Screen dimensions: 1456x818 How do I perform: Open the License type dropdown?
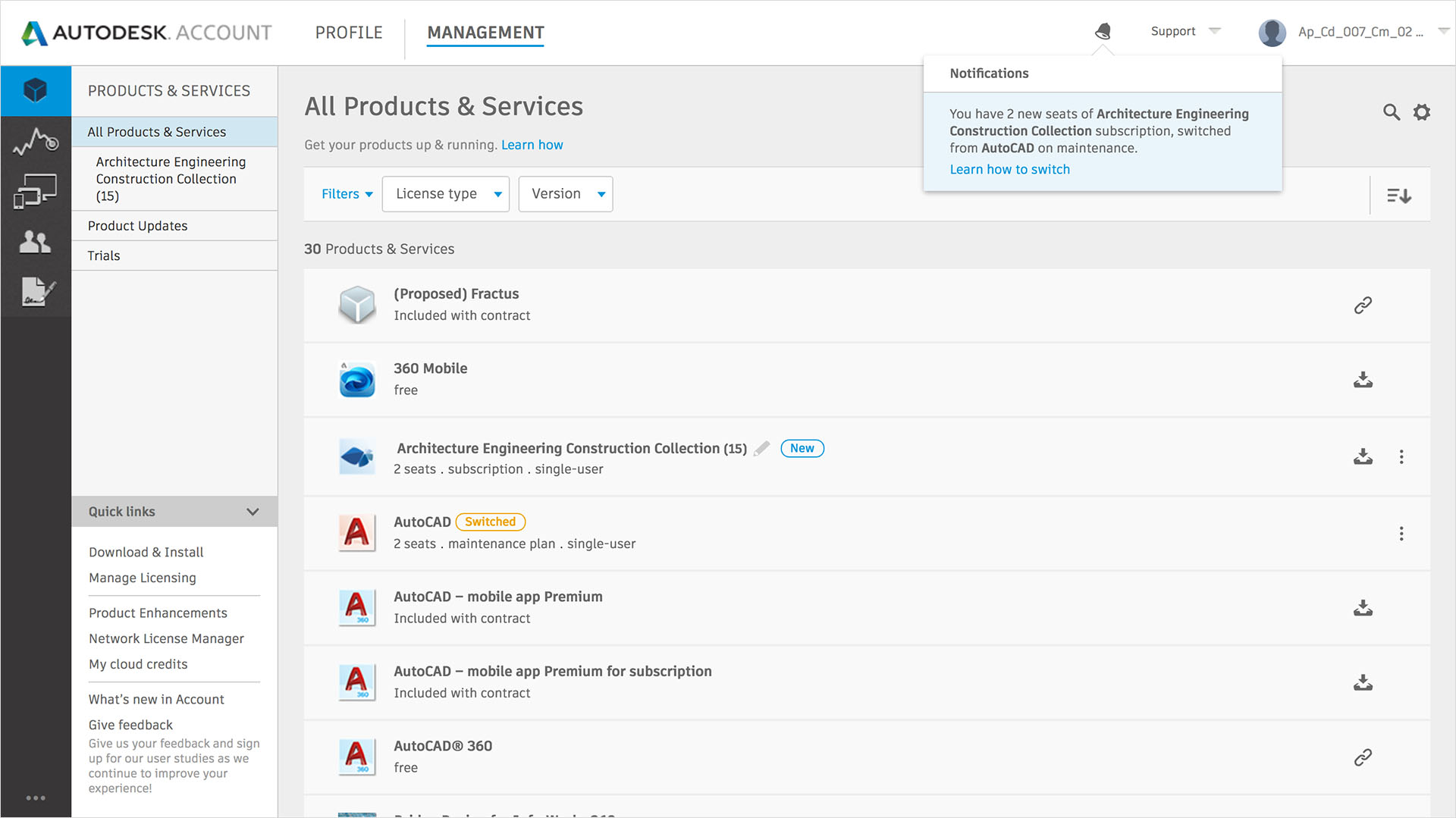[446, 194]
